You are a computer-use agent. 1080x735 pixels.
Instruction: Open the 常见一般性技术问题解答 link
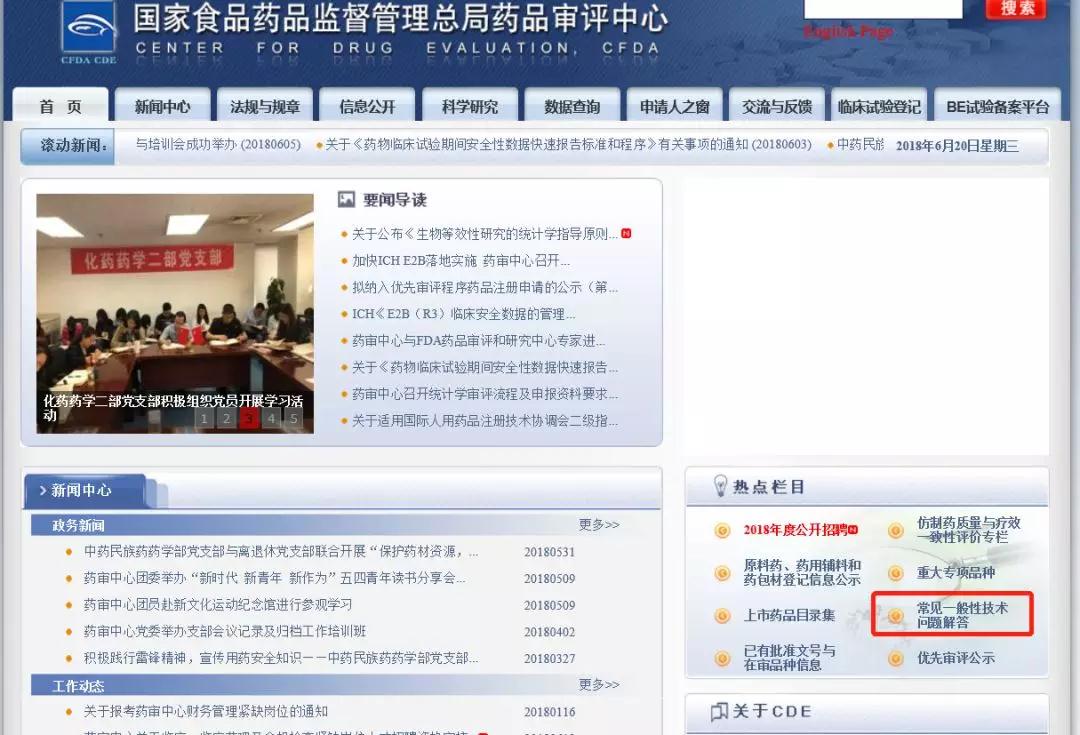(962, 615)
